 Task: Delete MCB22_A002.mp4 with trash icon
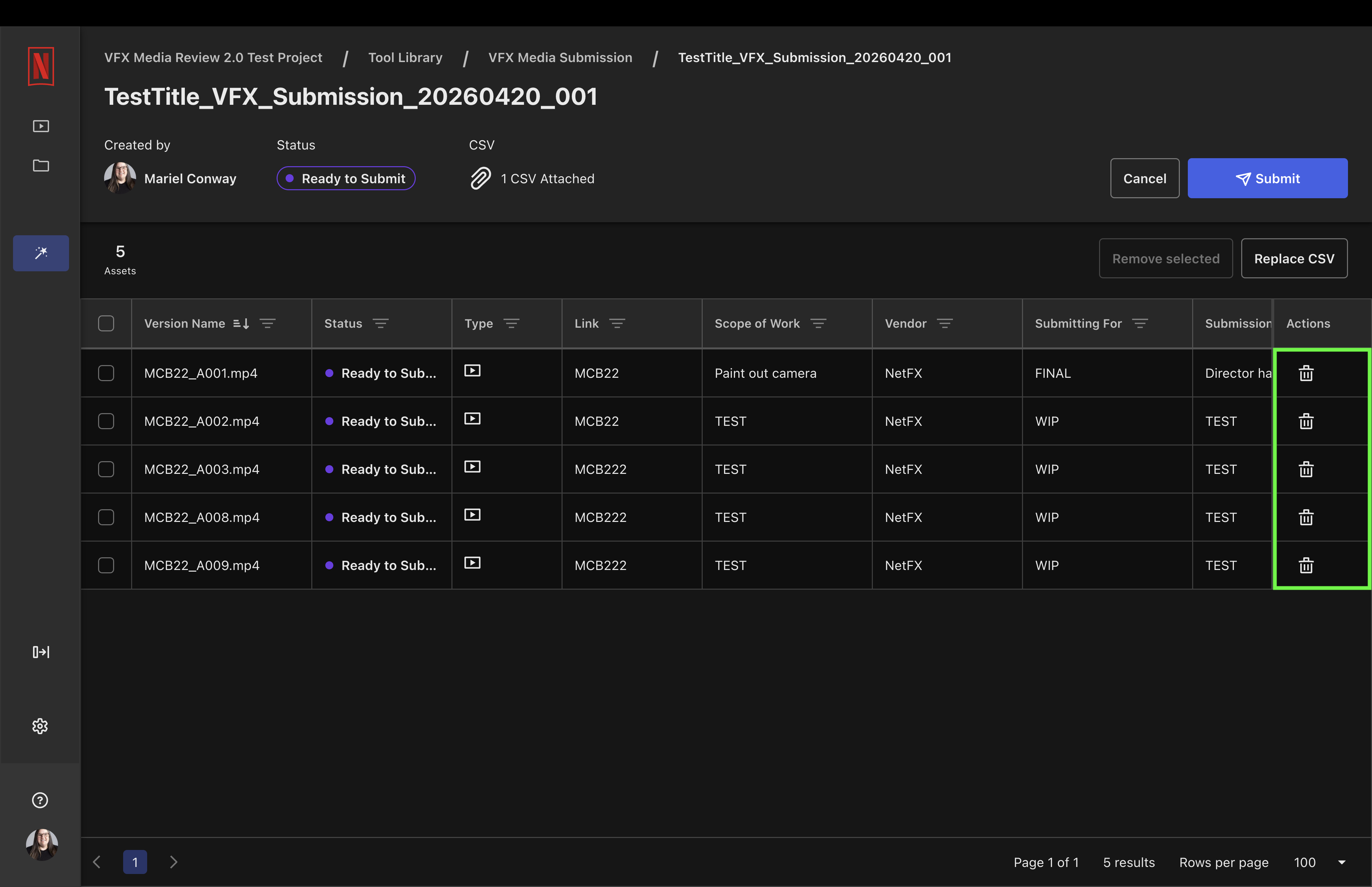coord(1306,421)
